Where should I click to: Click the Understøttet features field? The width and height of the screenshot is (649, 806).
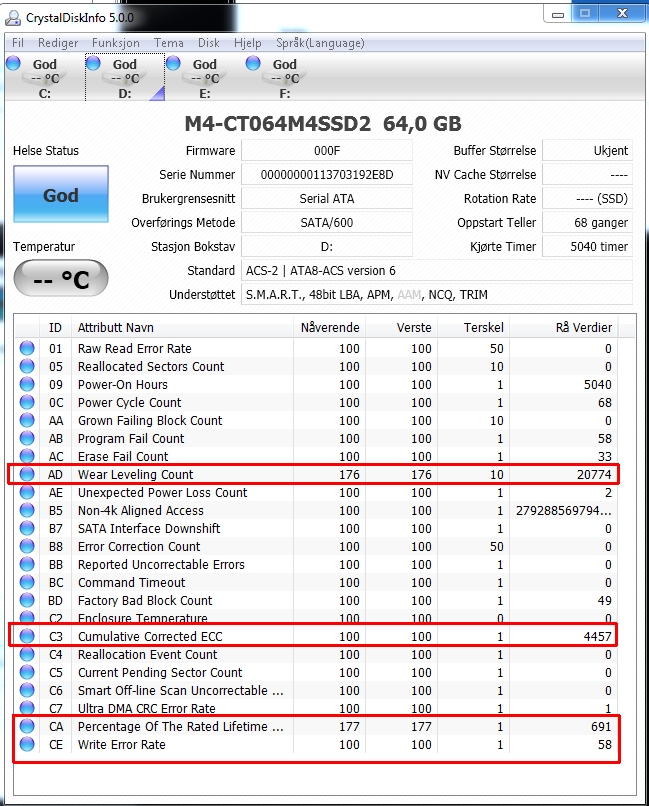(x=437, y=295)
